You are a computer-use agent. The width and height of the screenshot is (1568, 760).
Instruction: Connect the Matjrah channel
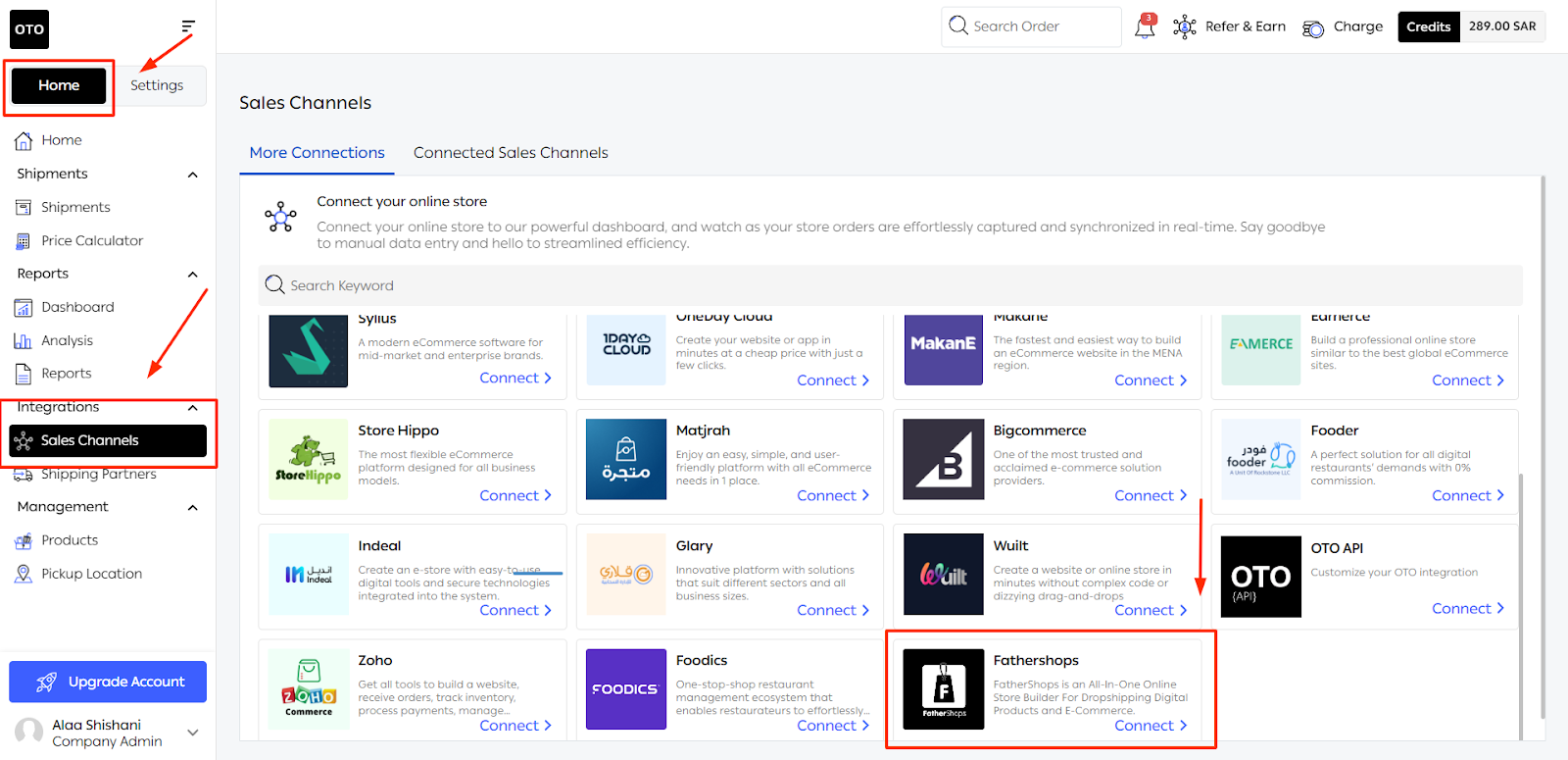(833, 496)
